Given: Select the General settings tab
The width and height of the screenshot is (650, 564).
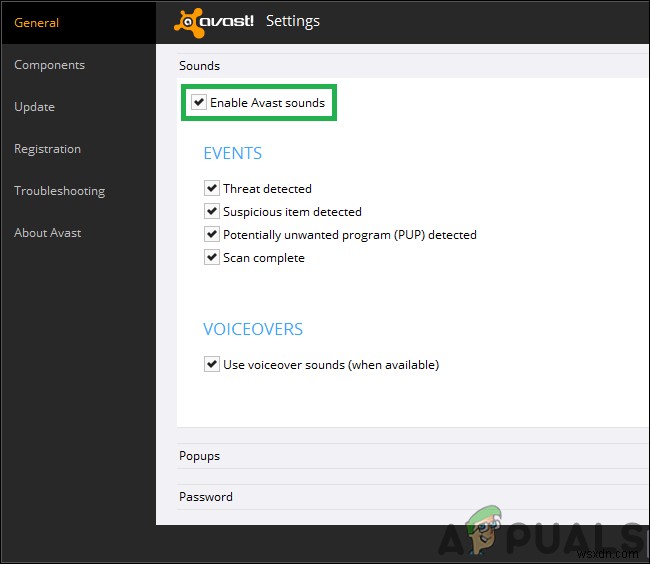Looking at the screenshot, I should tap(36, 23).
